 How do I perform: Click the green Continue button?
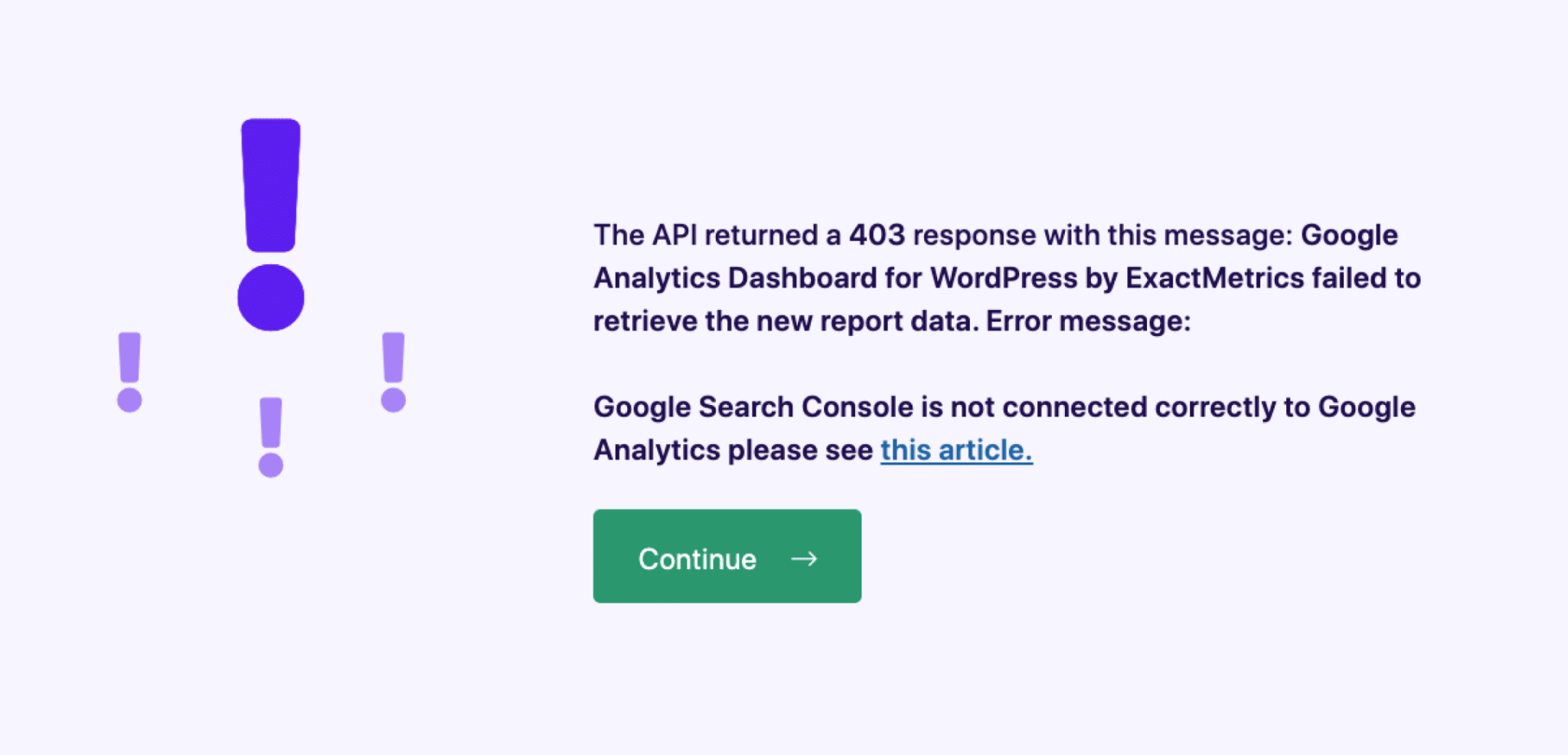[x=727, y=556]
